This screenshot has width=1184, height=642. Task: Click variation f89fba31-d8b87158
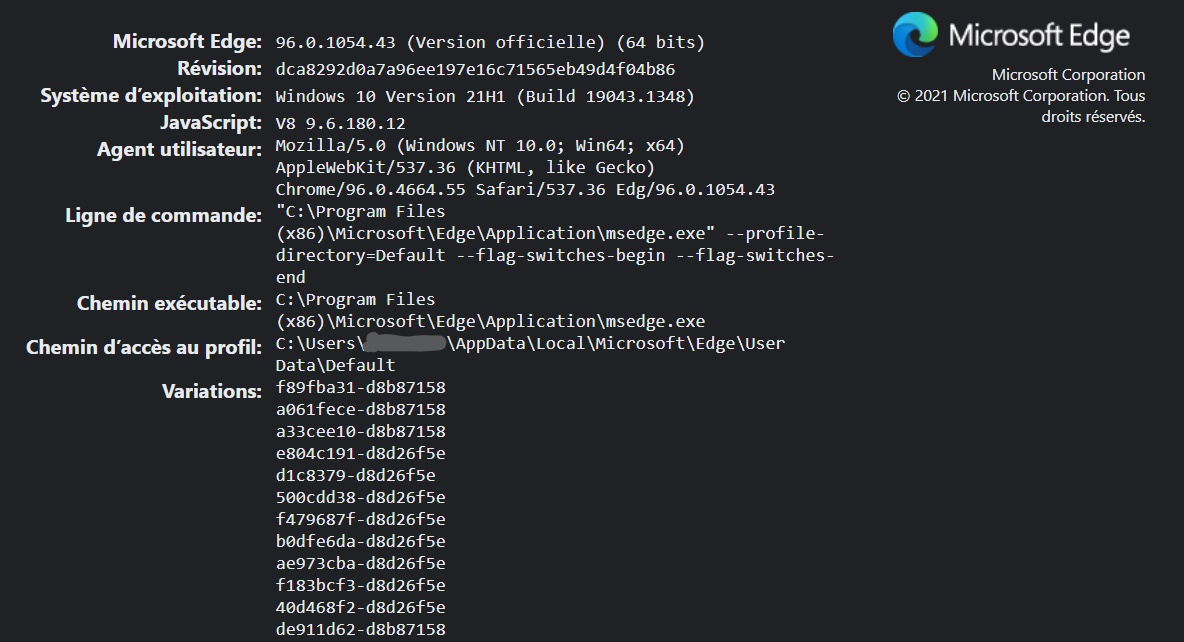point(360,387)
